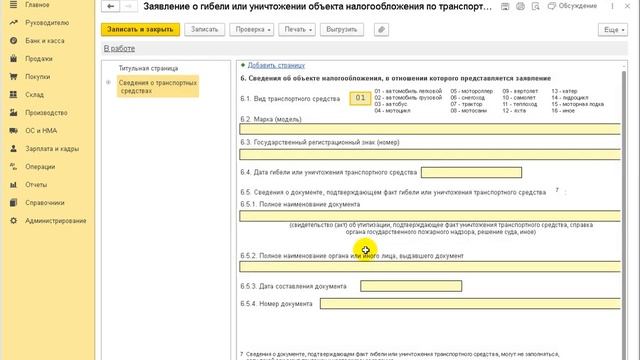Open the Производство section
Screen dimensions: 640x360
coord(46,113)
